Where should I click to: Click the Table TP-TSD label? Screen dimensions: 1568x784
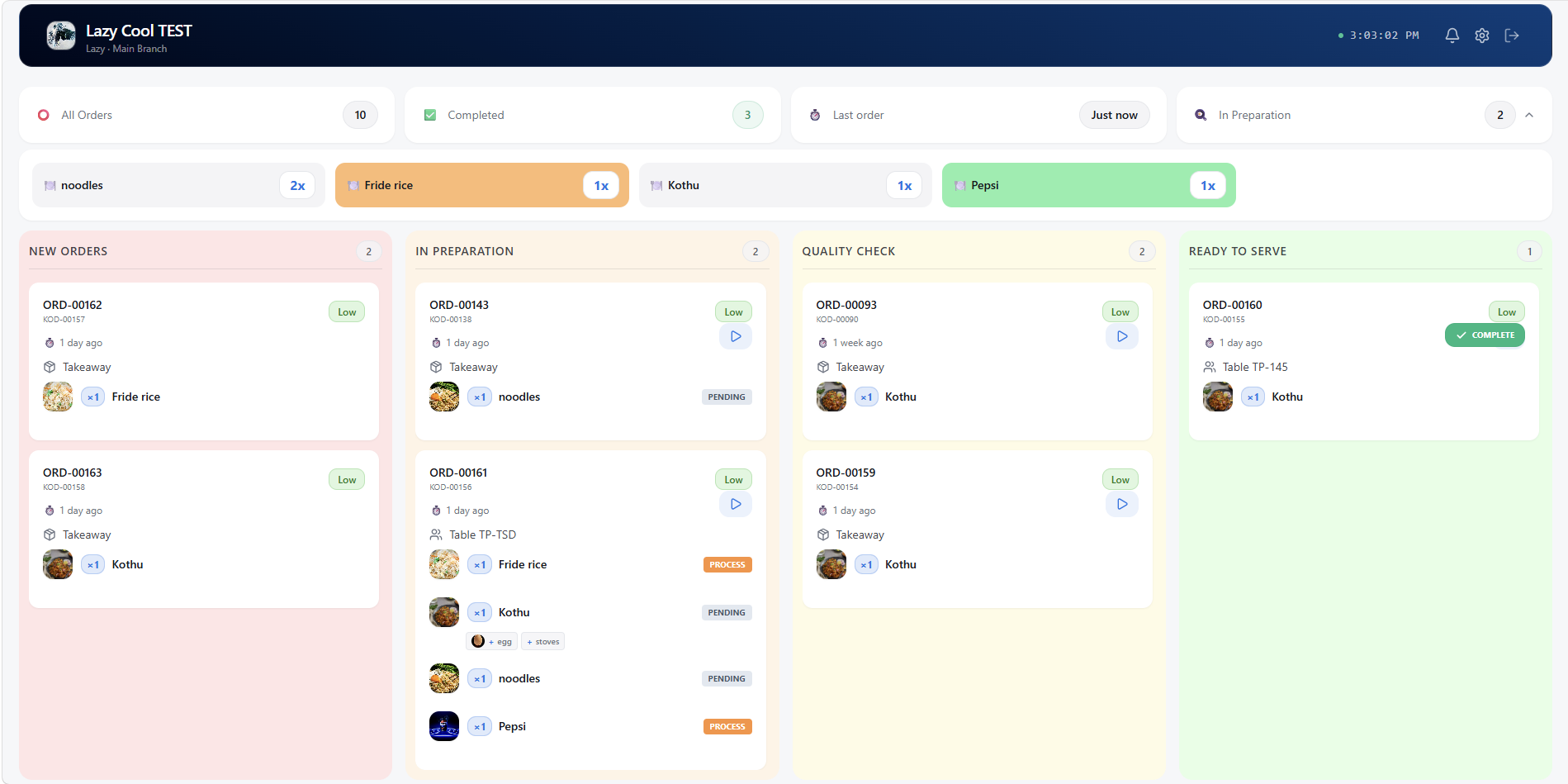483,535
